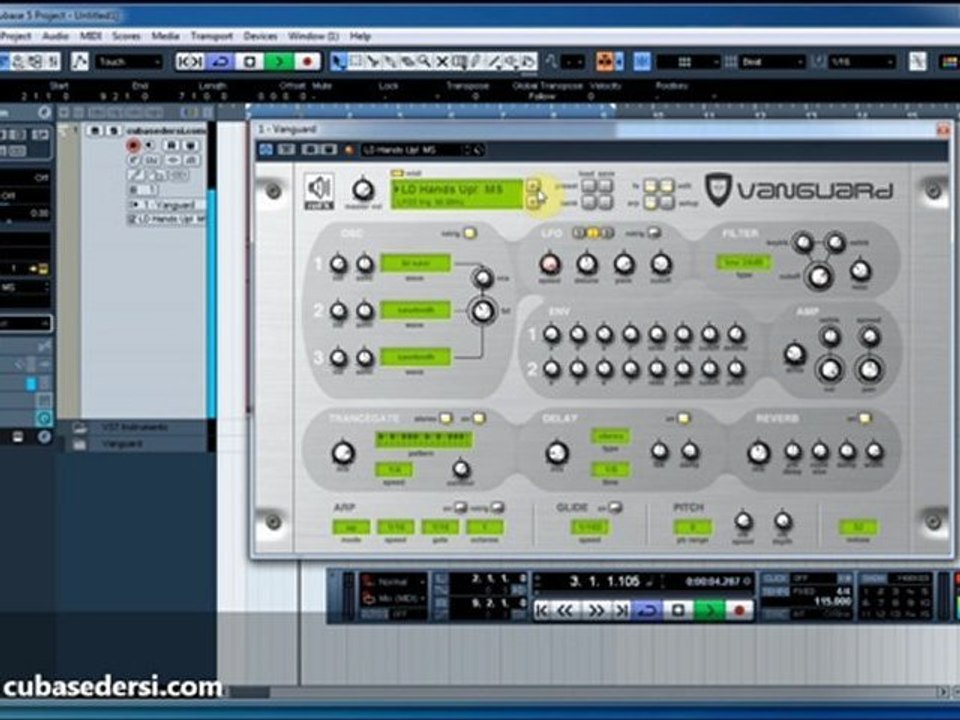Toggle the OSC retrig button
The width and height of the screenshot is (960, 720).
coord(470,233)
